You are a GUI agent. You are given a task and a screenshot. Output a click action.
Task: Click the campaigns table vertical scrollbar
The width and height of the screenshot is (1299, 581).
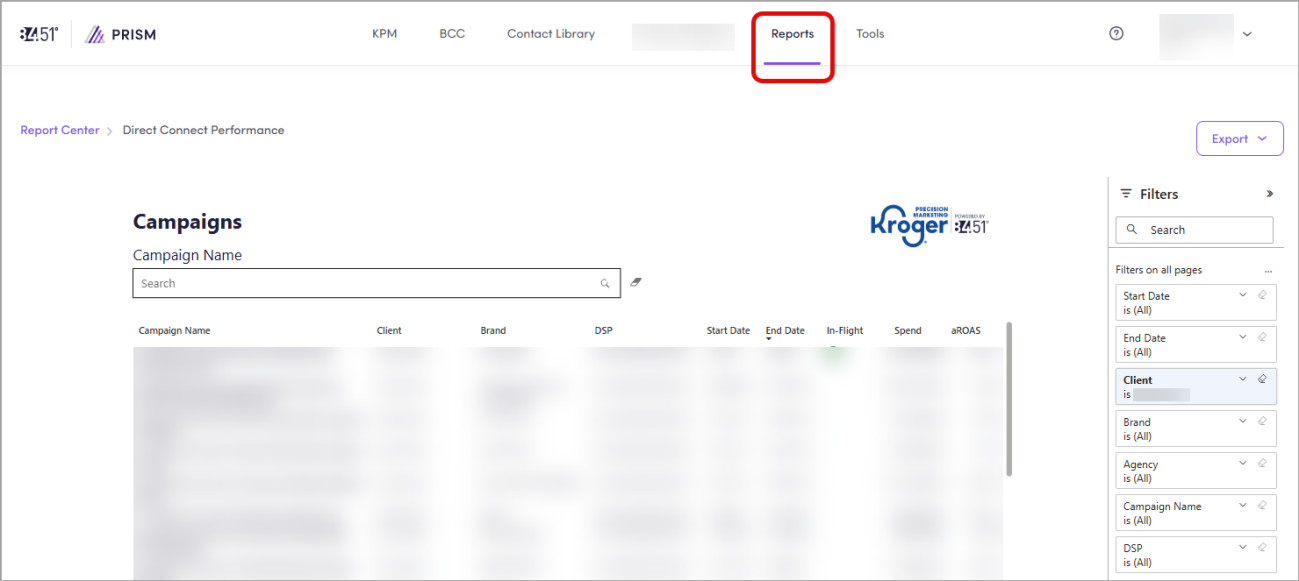(x=1009, y=400)
